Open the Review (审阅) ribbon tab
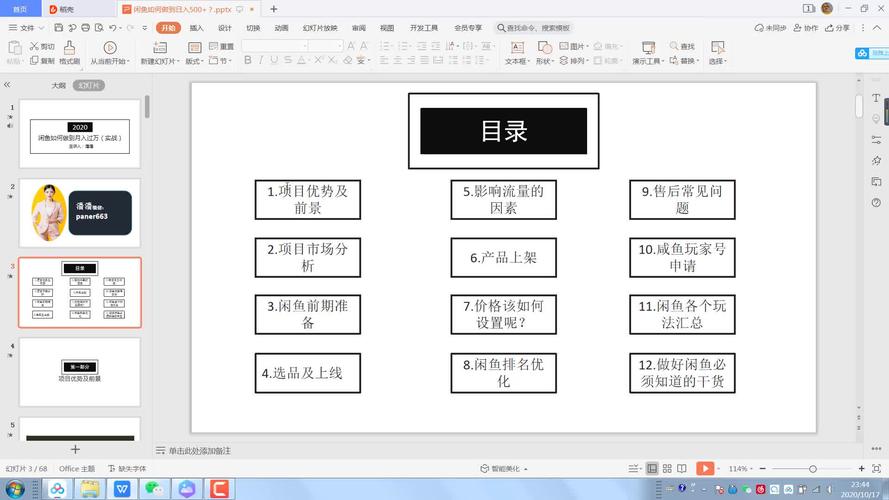The image size is (889, 500). pyautogui.click(x=358, y=28)
